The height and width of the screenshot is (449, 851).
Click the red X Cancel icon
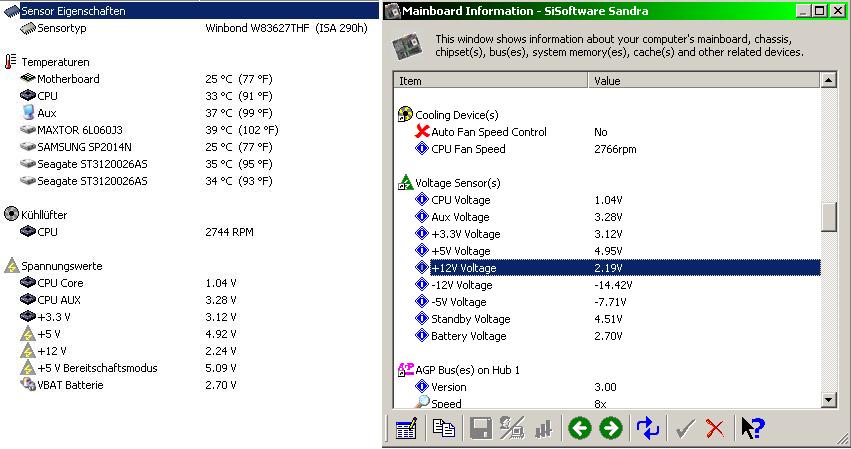coord(714,429)
